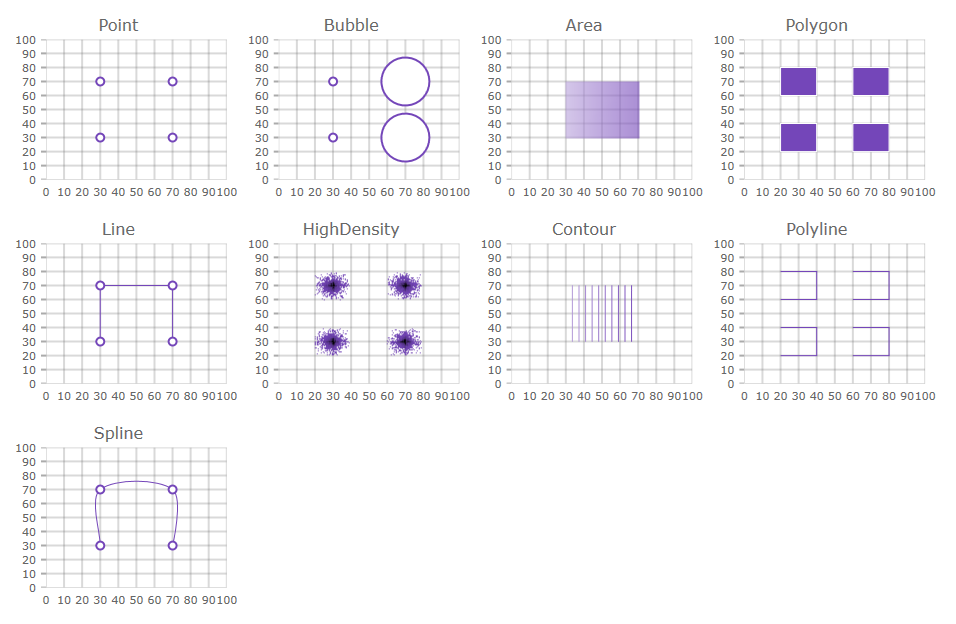Click the bottom-right cluster in the HighDensity chart
The height and width of the screenshot is (624, 956).
click(x=405, y=342)
